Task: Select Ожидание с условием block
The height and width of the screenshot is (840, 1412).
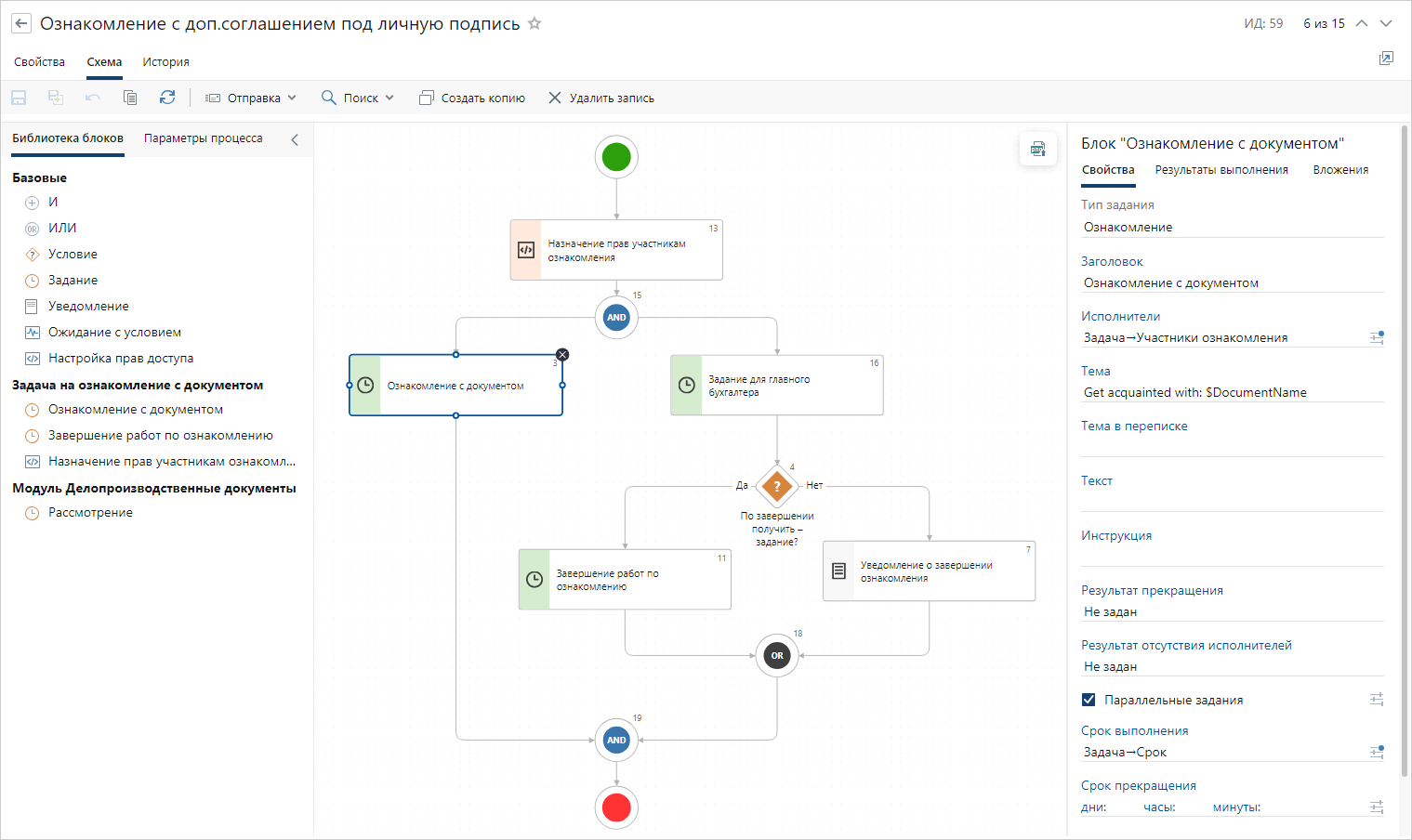Action: pos(103,332)
